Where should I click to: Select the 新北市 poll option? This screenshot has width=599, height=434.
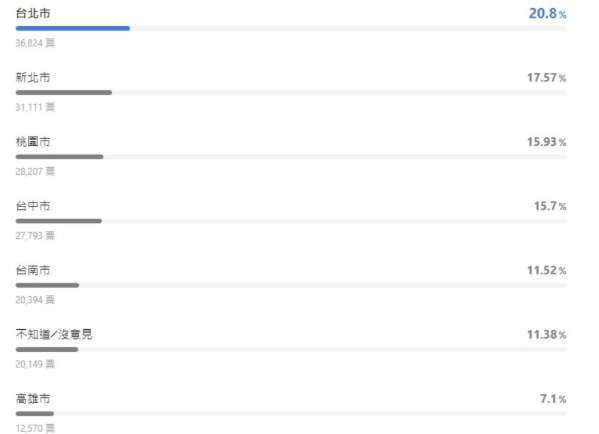(33, 78)
